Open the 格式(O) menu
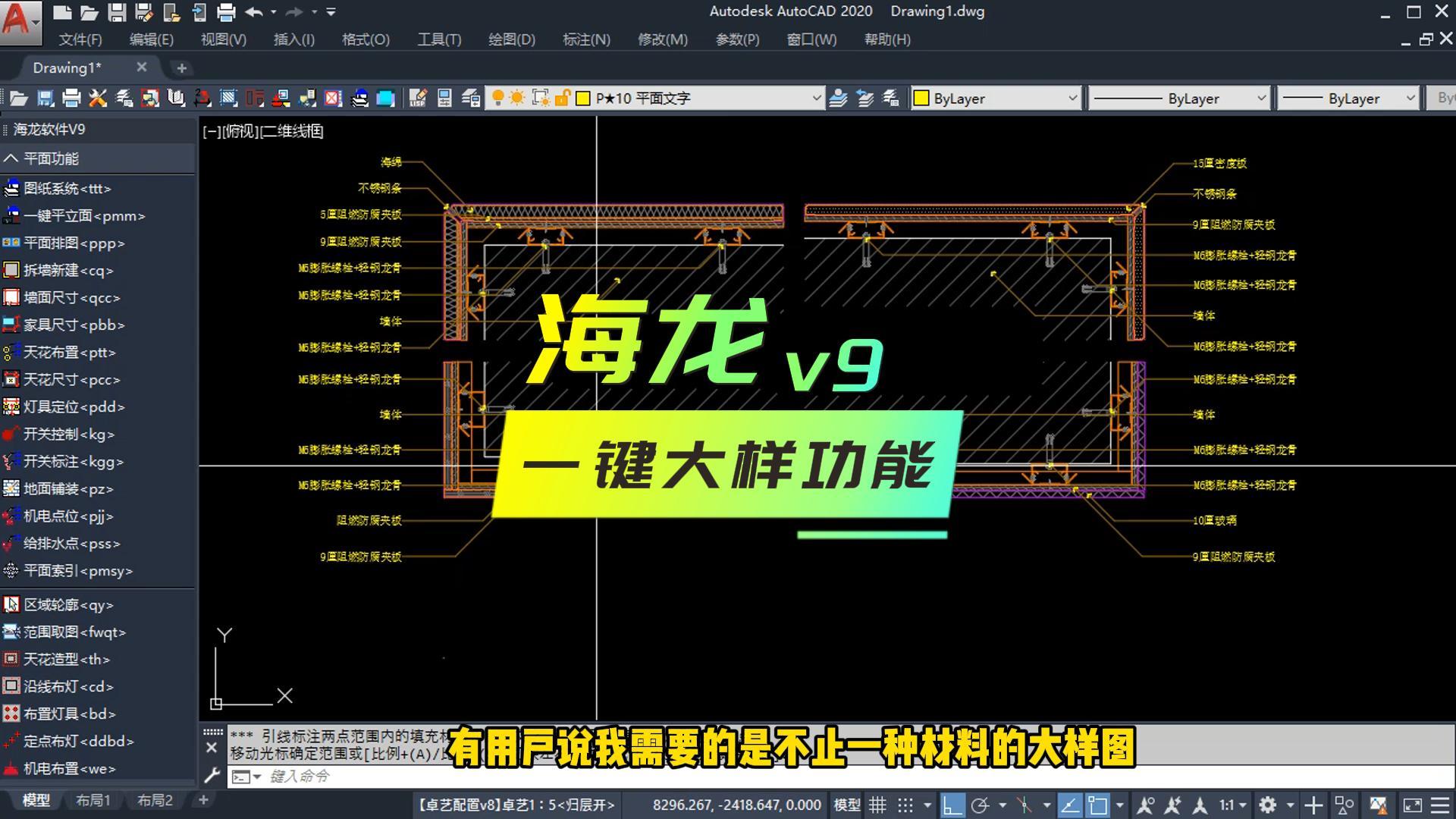The image size is (1456, 819). (366, 39)
